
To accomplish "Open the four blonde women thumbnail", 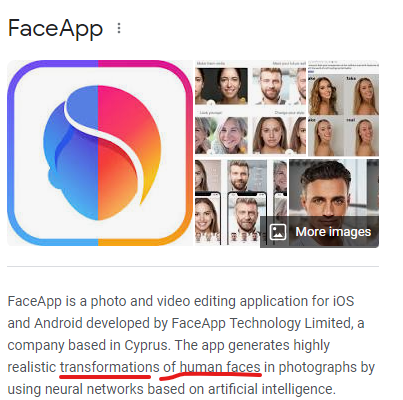I will [343, 108].
